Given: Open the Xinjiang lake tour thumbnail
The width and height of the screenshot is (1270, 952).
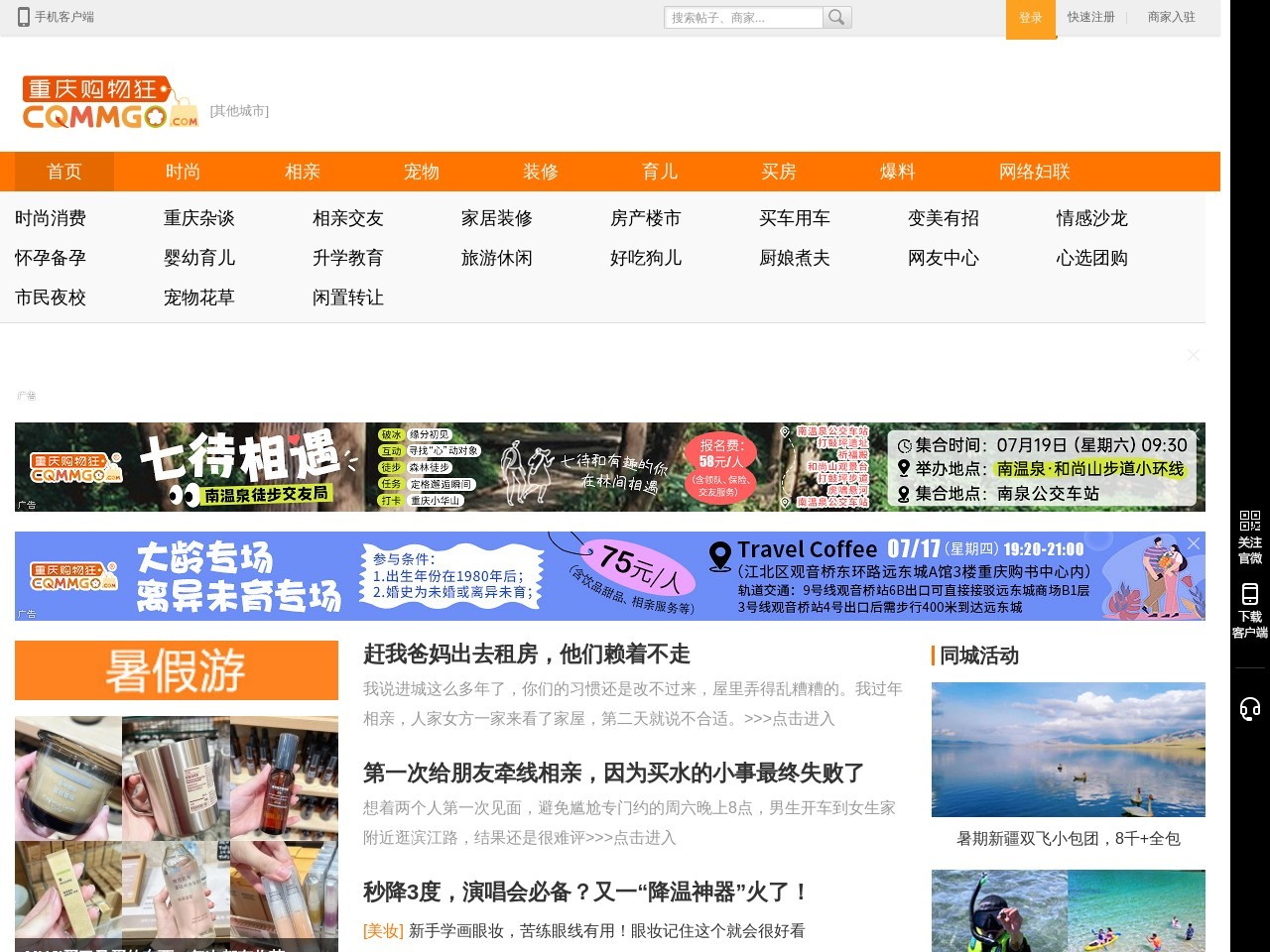Looking at the screenshot, I should [x=1069, y=750].
